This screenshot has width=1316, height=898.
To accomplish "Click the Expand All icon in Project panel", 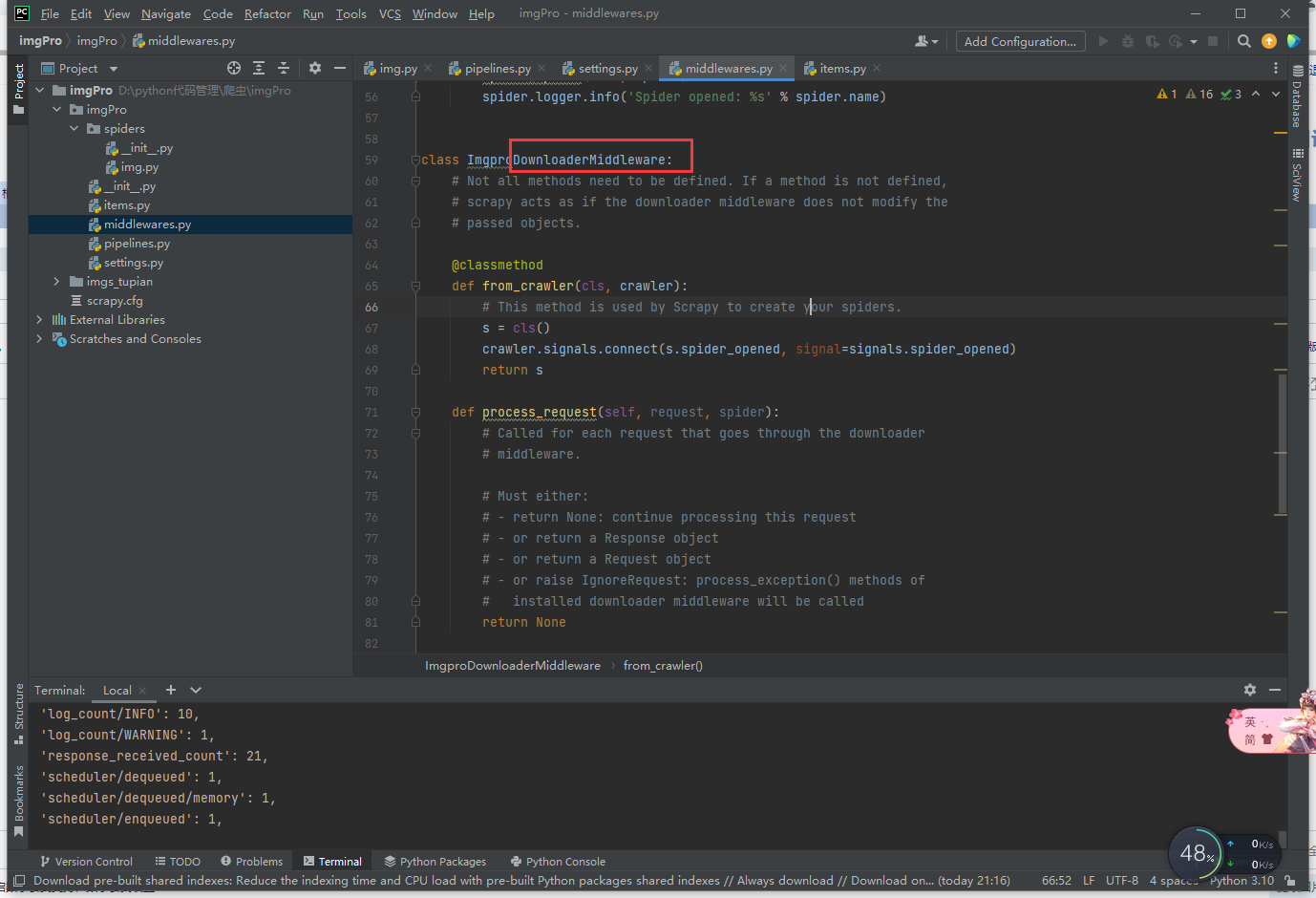I will click(x=259, y=68).
